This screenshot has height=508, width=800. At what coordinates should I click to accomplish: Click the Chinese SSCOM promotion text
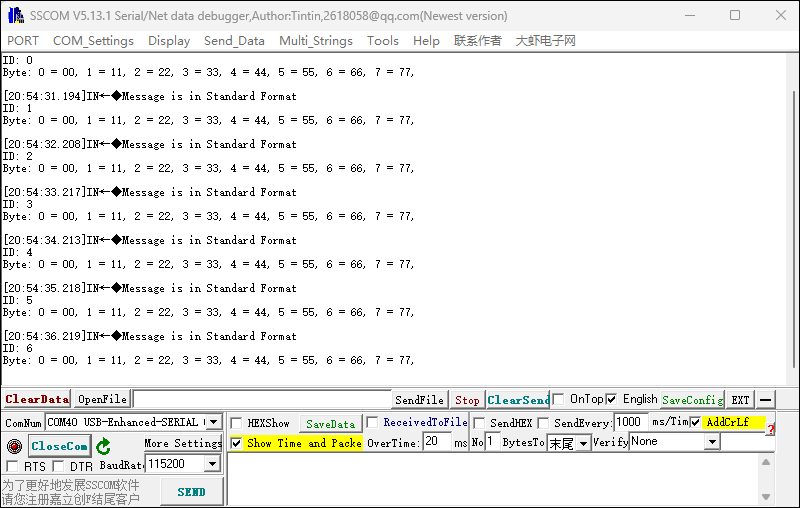70,492
